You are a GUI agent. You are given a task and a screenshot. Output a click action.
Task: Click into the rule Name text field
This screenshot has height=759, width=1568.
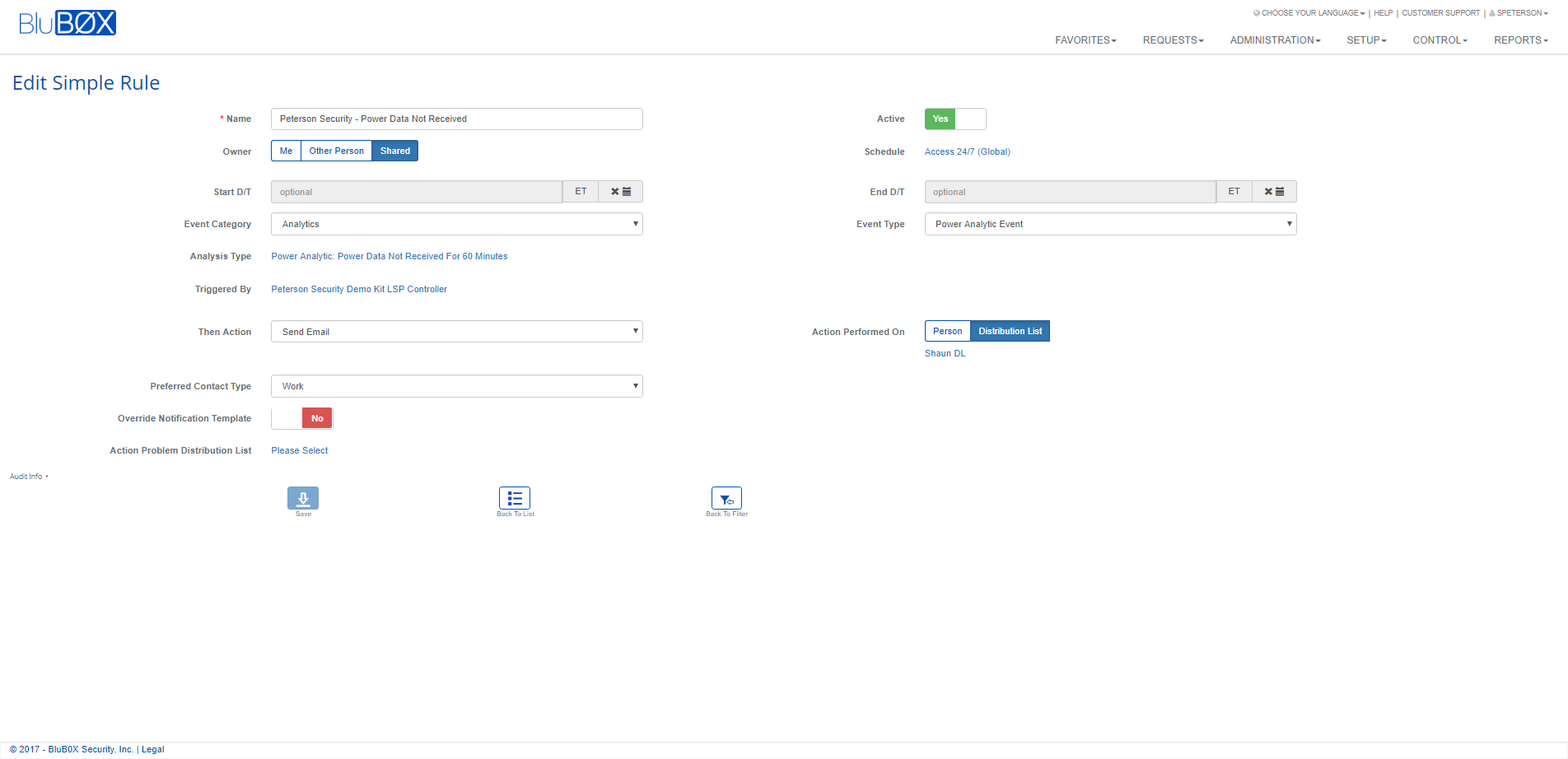point(456,119)
